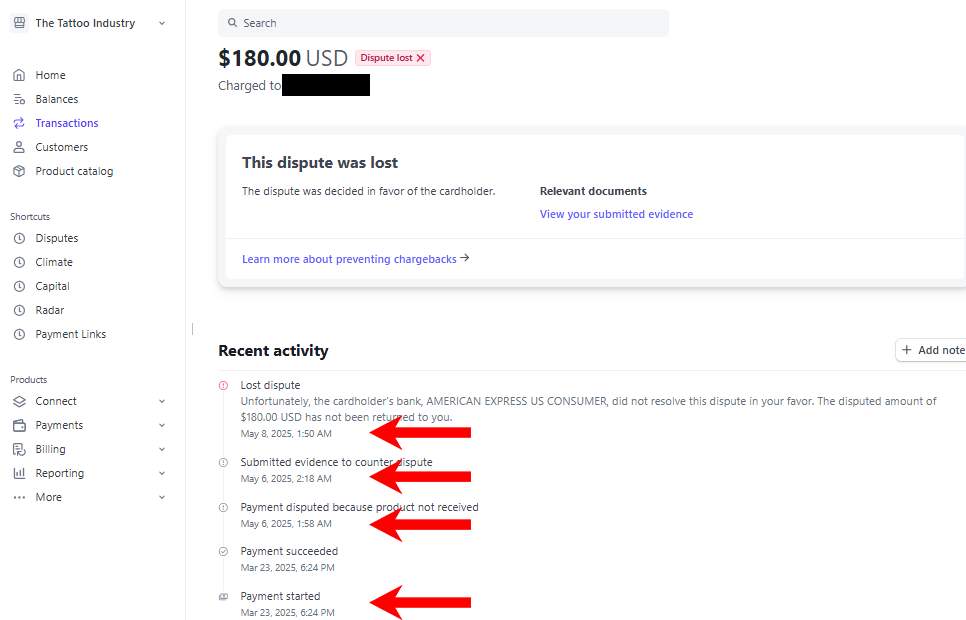Click the Billing icon in sidebar
966x620 pixels.
pos(18,449)
